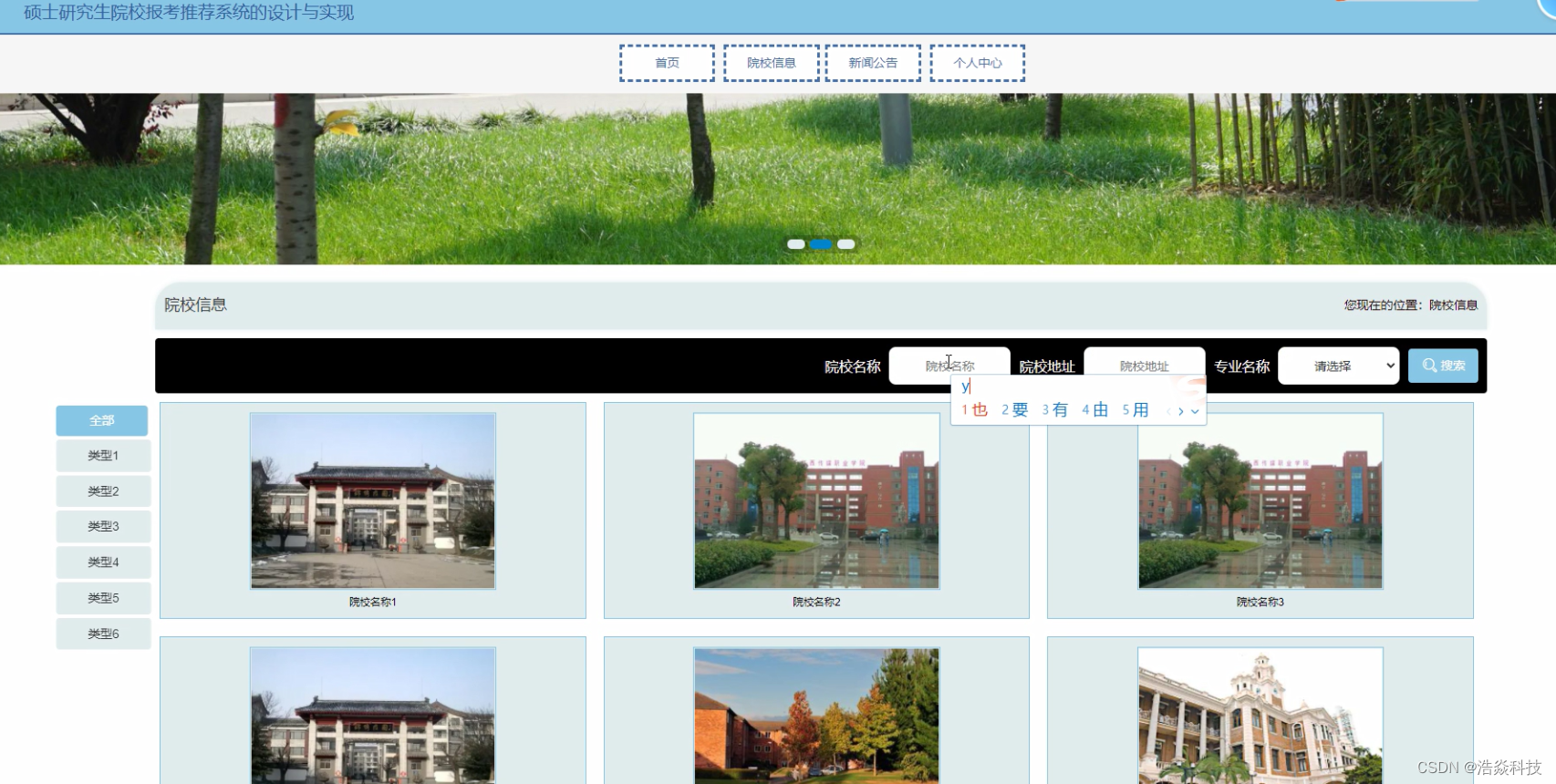Pick IME candidate 3 有
Image resolution: width=1556 pixels, height=784 pixels.
1055,410
